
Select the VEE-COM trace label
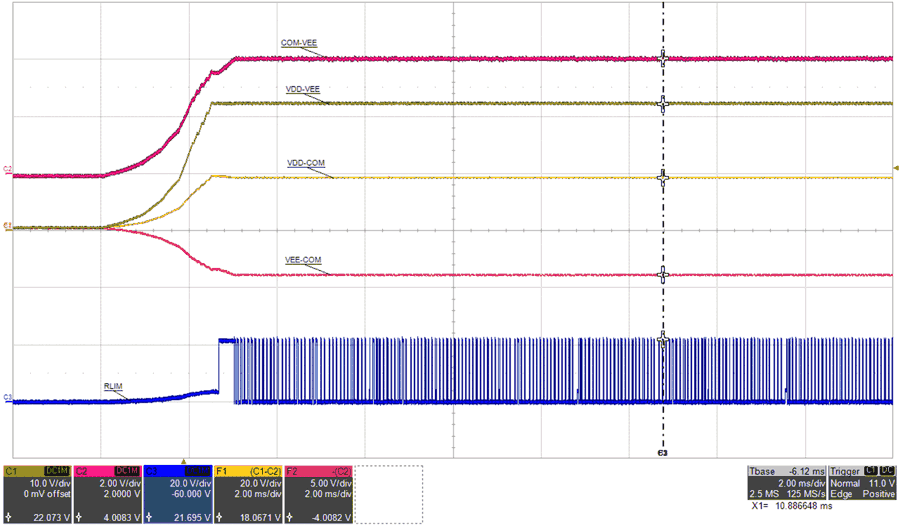303,260
